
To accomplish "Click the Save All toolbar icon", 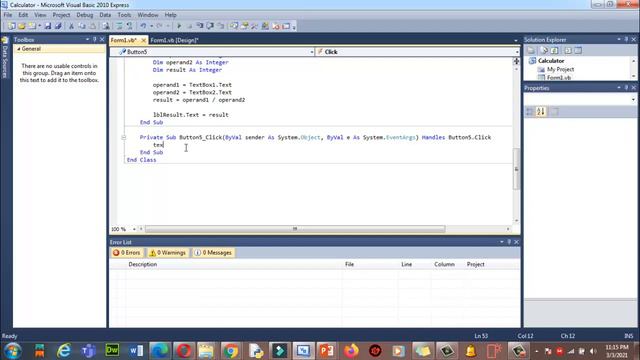I will click(x=58, y=26).
